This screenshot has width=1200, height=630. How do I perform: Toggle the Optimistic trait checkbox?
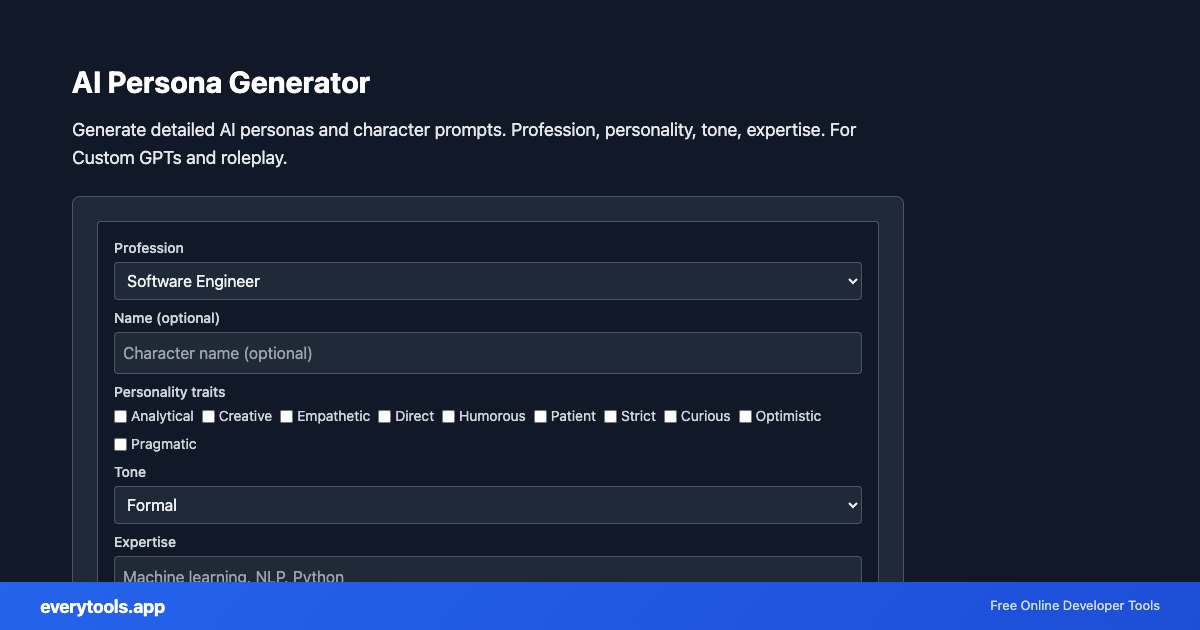point(744,416)
